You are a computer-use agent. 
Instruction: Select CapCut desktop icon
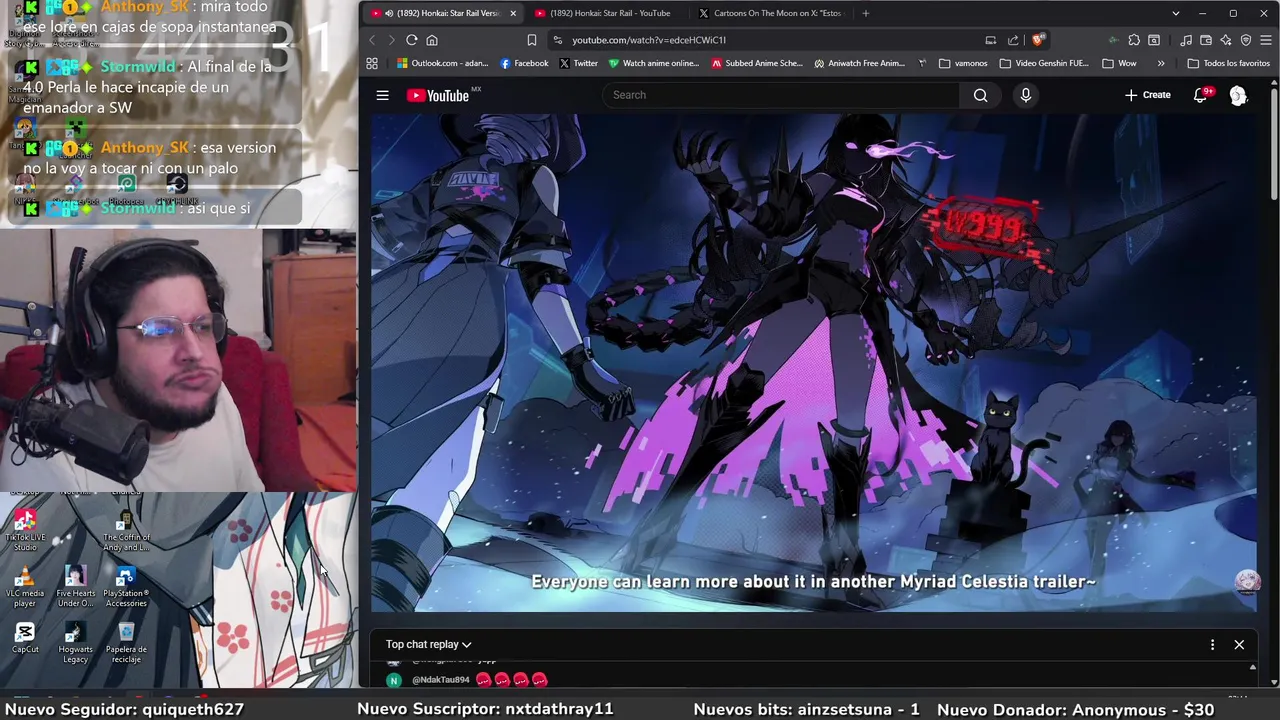coord(25,638)
